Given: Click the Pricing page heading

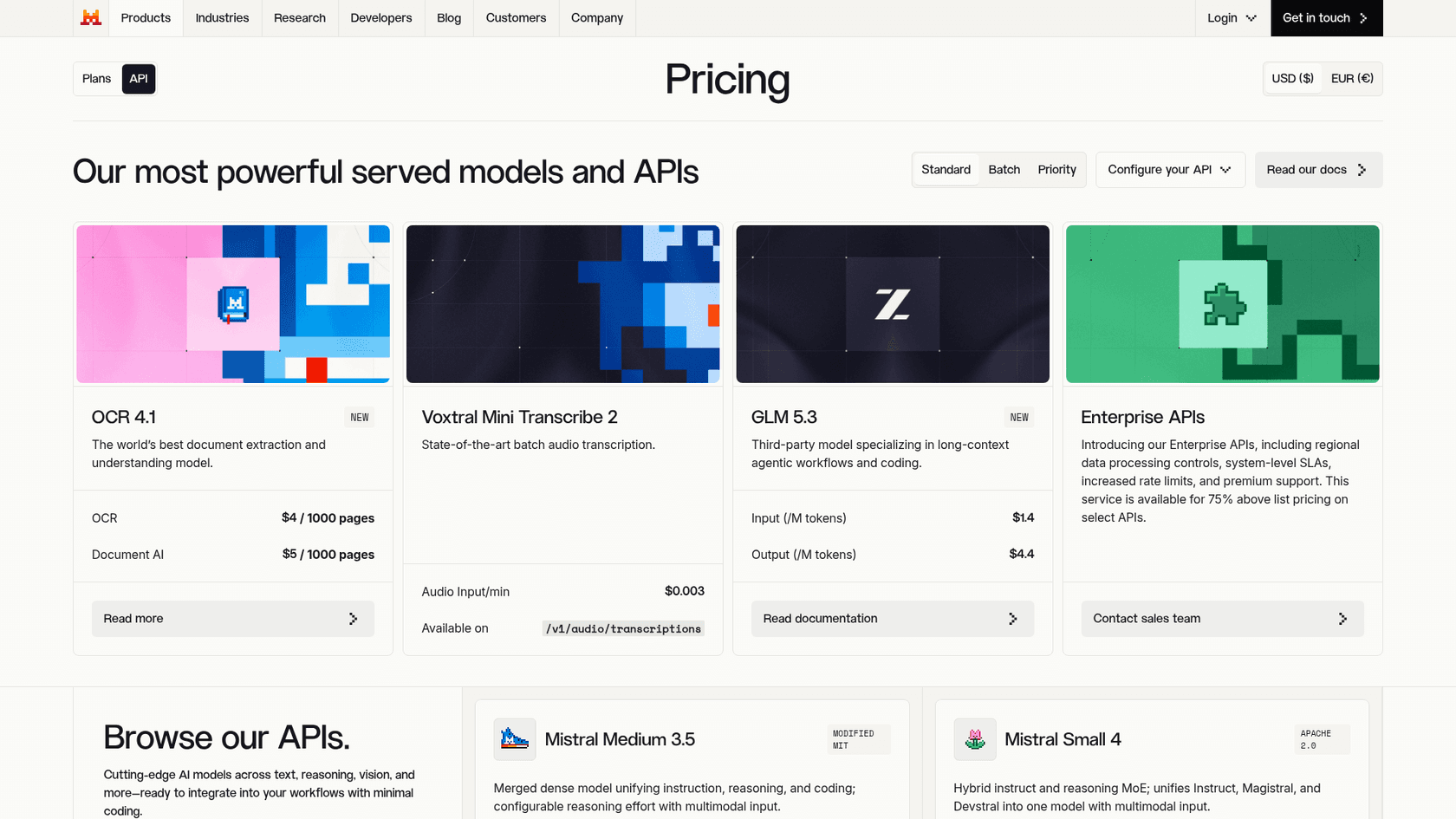Looking at the screenshot, I should (x=727, y=80).
